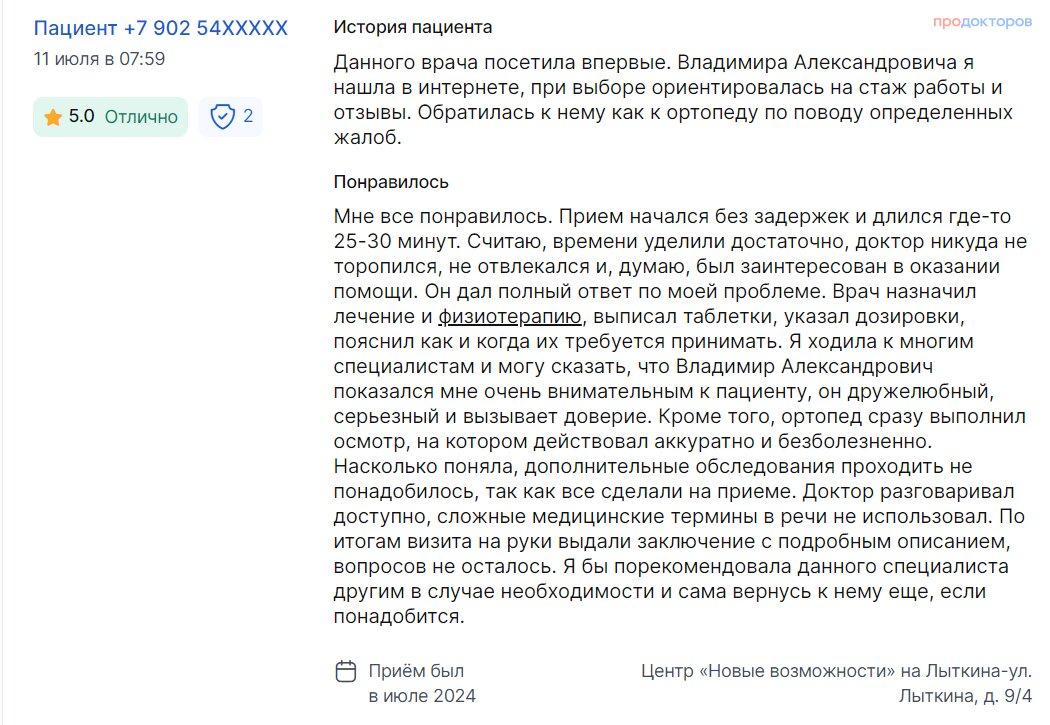Screen dimensions: 1050x725
Task: Click the verified shield checkmark icon
Action: pyautogui.click(x=222, y=116)
